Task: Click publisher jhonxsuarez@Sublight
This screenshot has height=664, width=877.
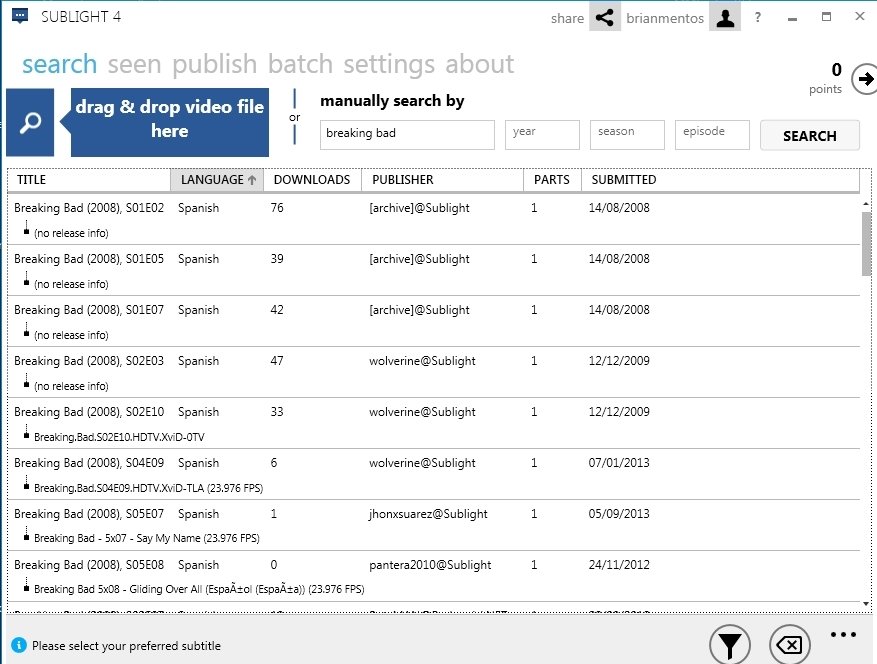Action: pos(428,514)
